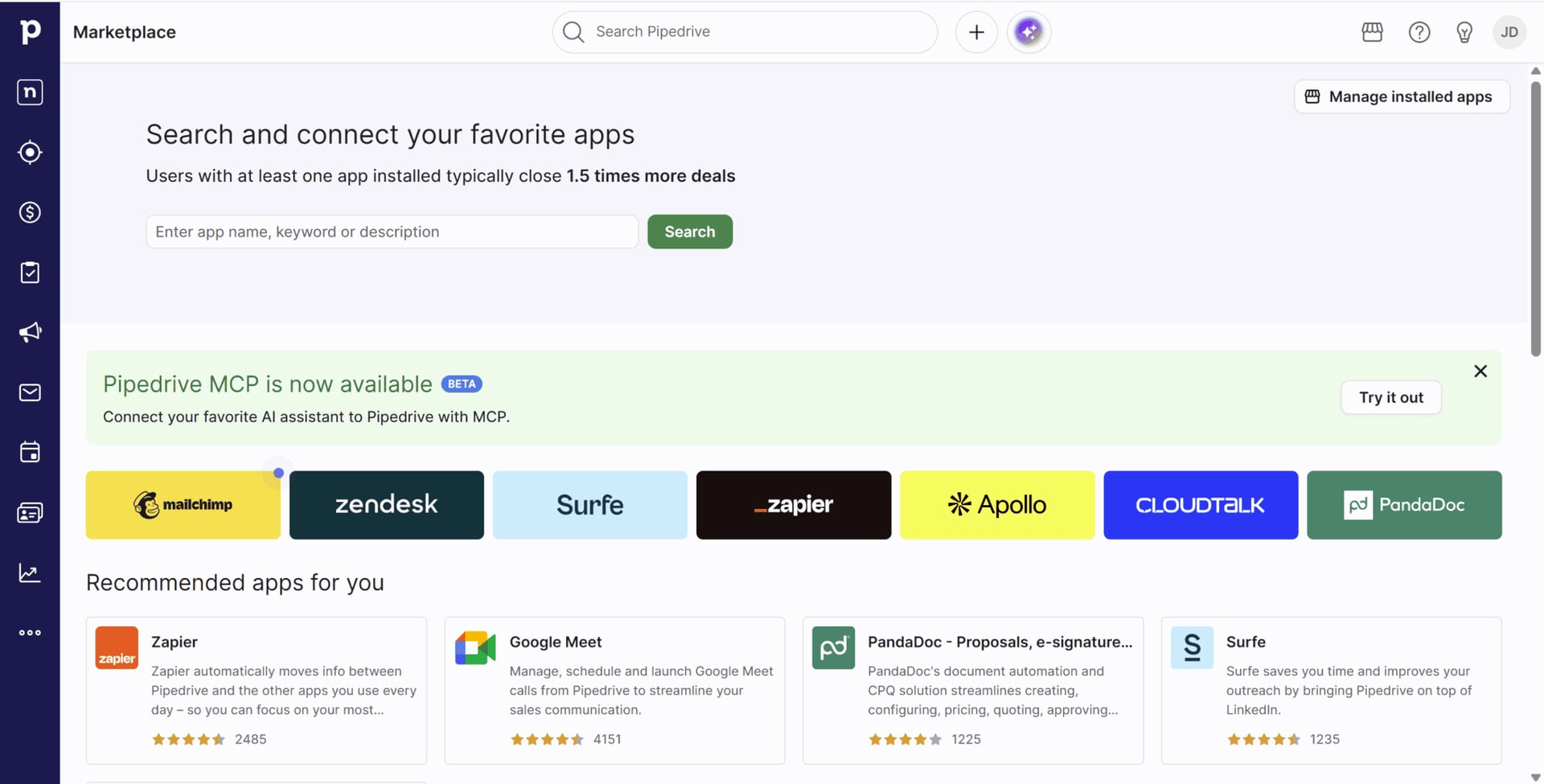Viewport: 1544px width, 784px height.
Task: Click the quick add plus button
Action: pyautogui.click(x=976, y=32)
